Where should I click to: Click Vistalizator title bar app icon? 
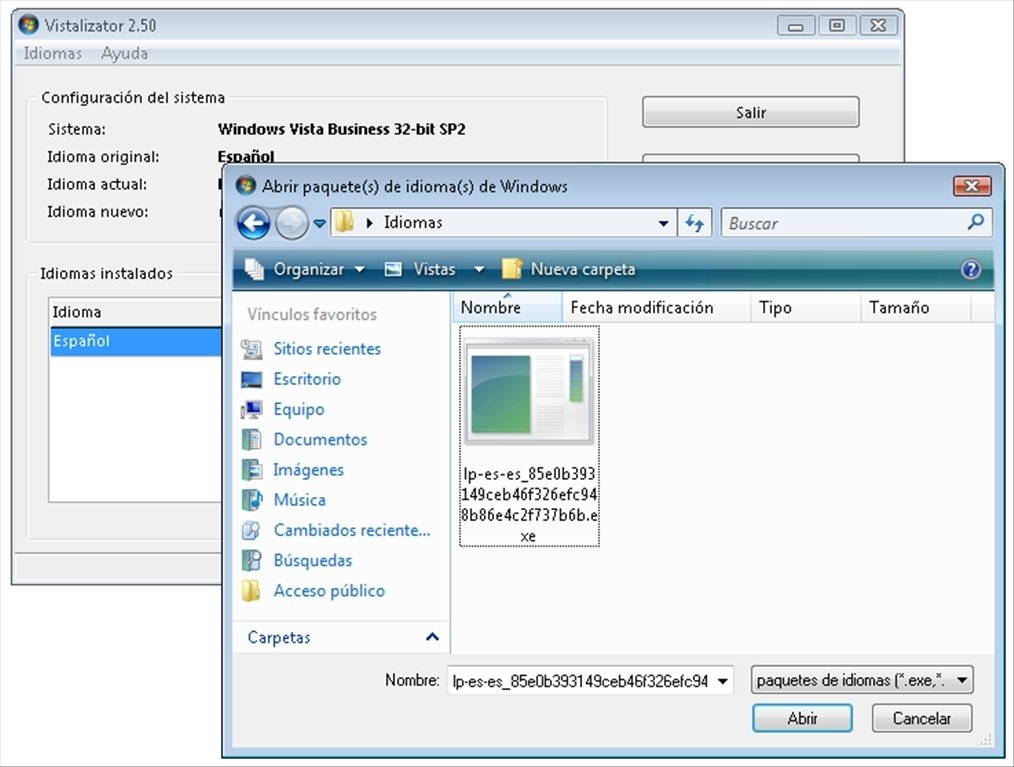point(28,25)
